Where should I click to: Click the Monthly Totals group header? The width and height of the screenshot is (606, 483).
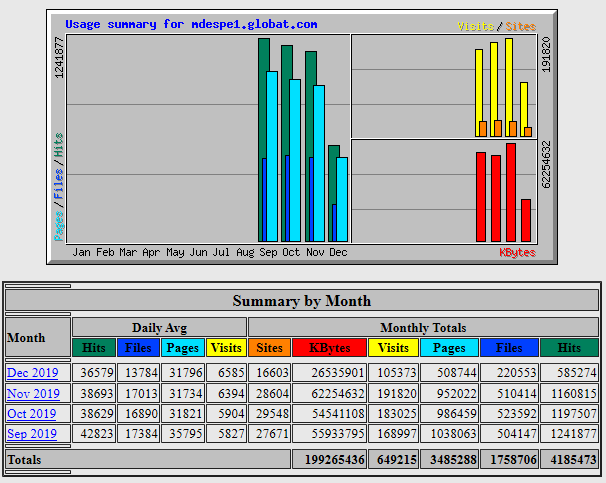423,327
